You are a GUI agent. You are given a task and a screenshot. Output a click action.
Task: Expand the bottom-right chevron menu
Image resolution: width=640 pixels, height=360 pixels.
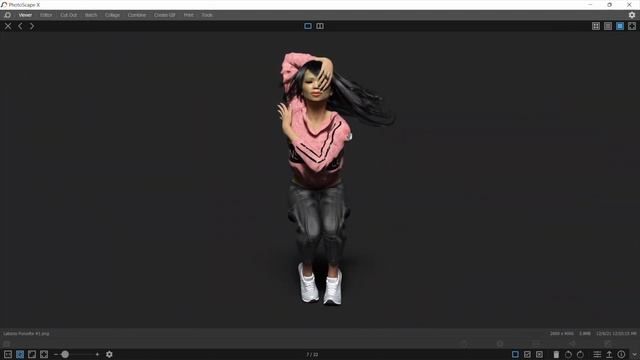pos(634,355)
